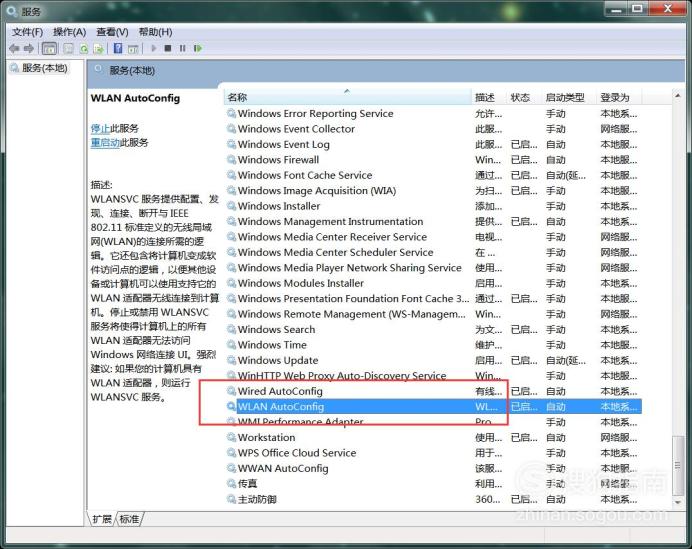Click the Export list toolbar icon

pyautogui.click(x=99, y=49)
